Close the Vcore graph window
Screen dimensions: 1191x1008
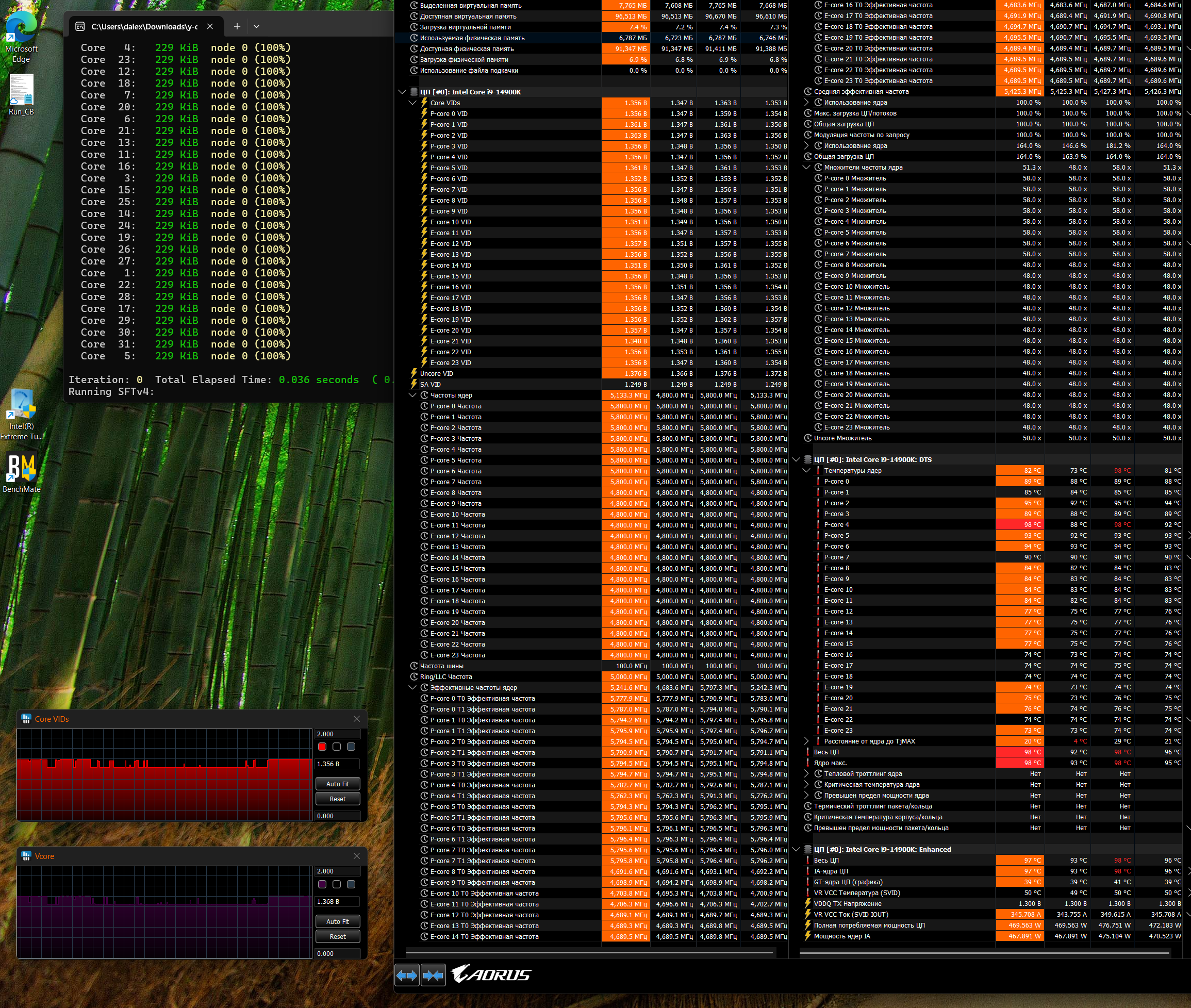tap(357, 855)
